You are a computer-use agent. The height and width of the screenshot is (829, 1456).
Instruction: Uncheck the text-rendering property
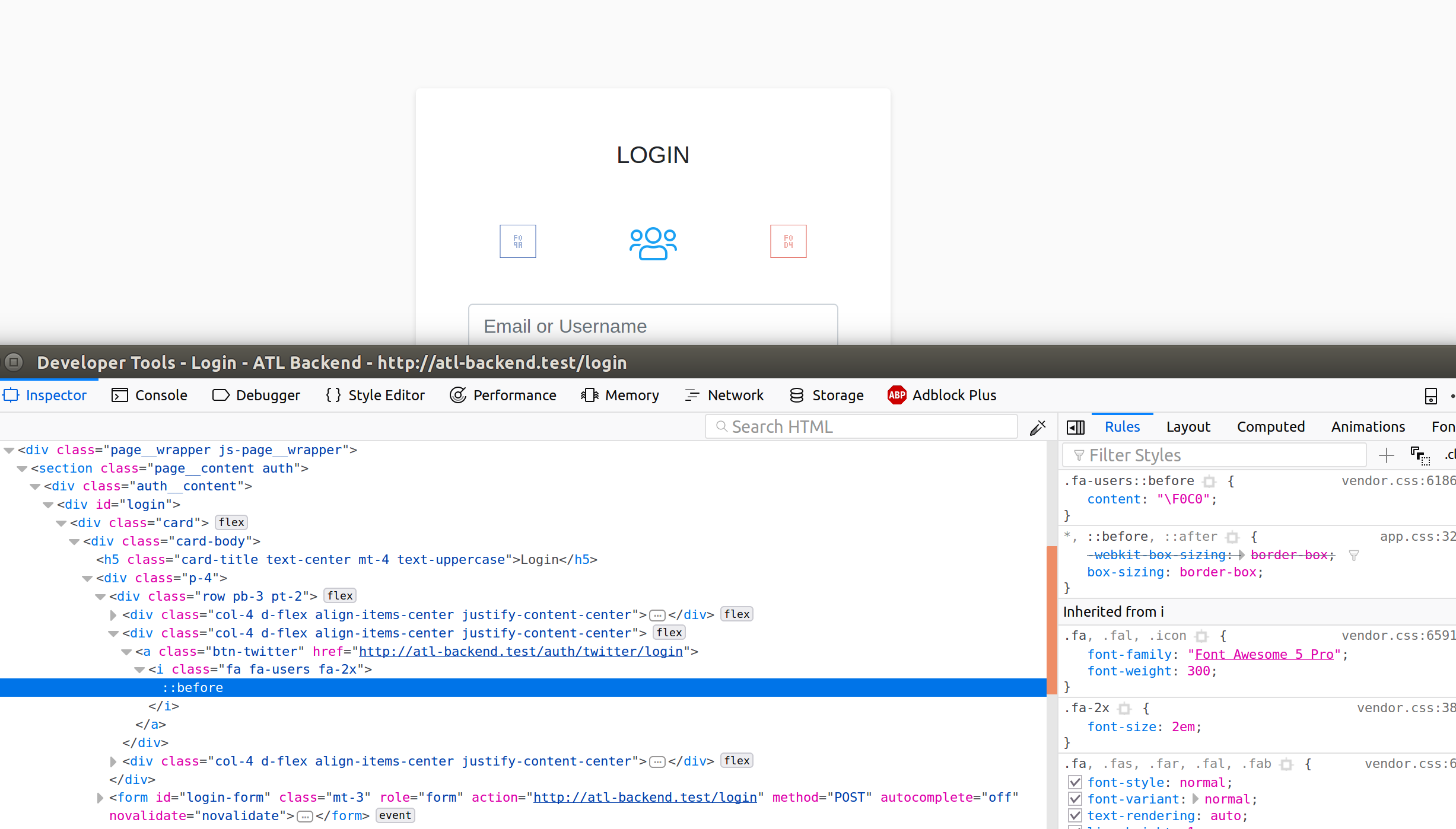(1075, 815)
